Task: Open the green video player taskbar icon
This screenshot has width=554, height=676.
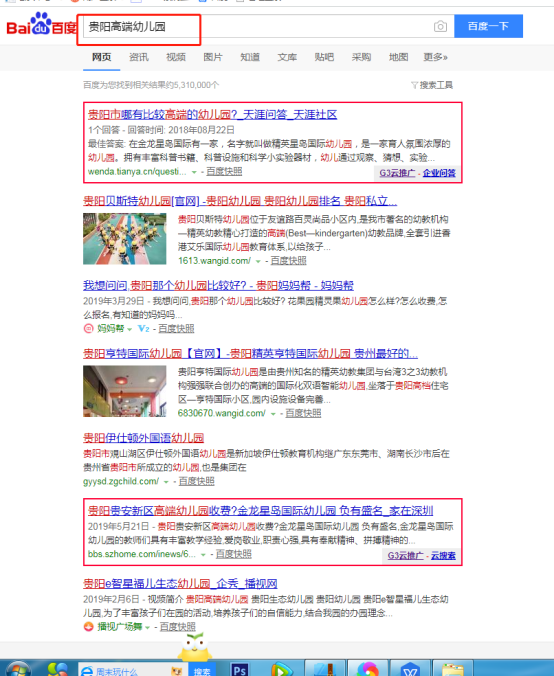Action: [x=281, y=670]
